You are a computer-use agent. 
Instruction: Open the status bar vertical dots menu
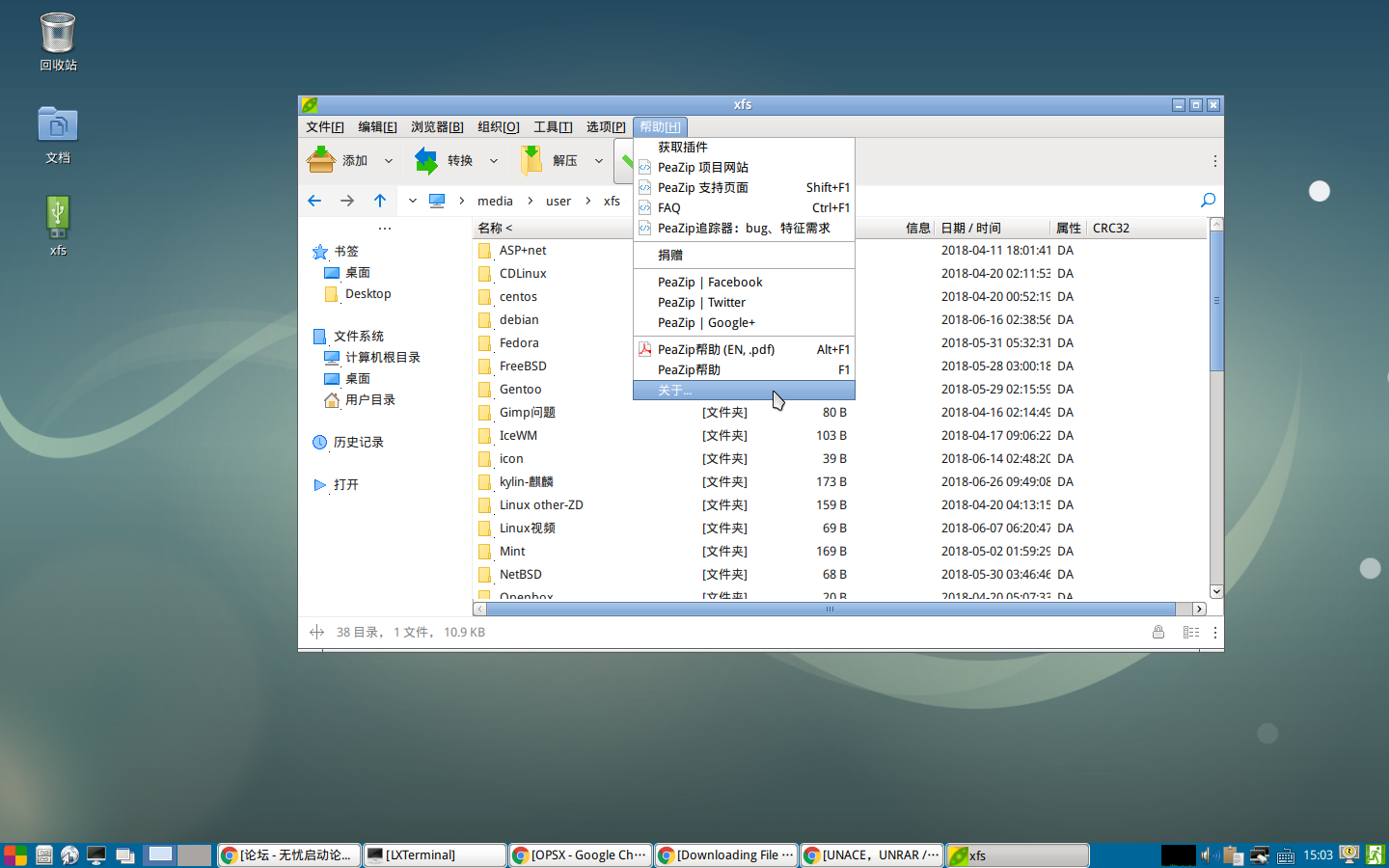pyautogui.click(x=1214, y=632)
